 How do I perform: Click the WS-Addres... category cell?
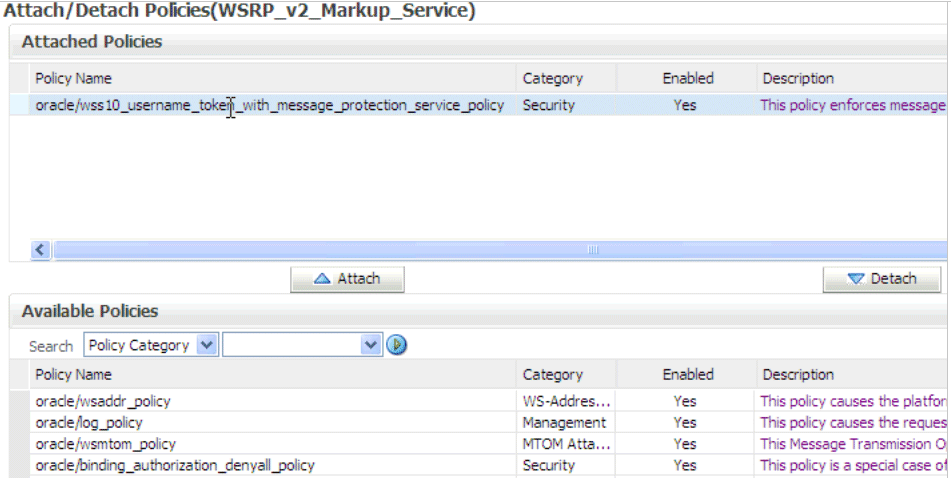(x=566, y=401)
